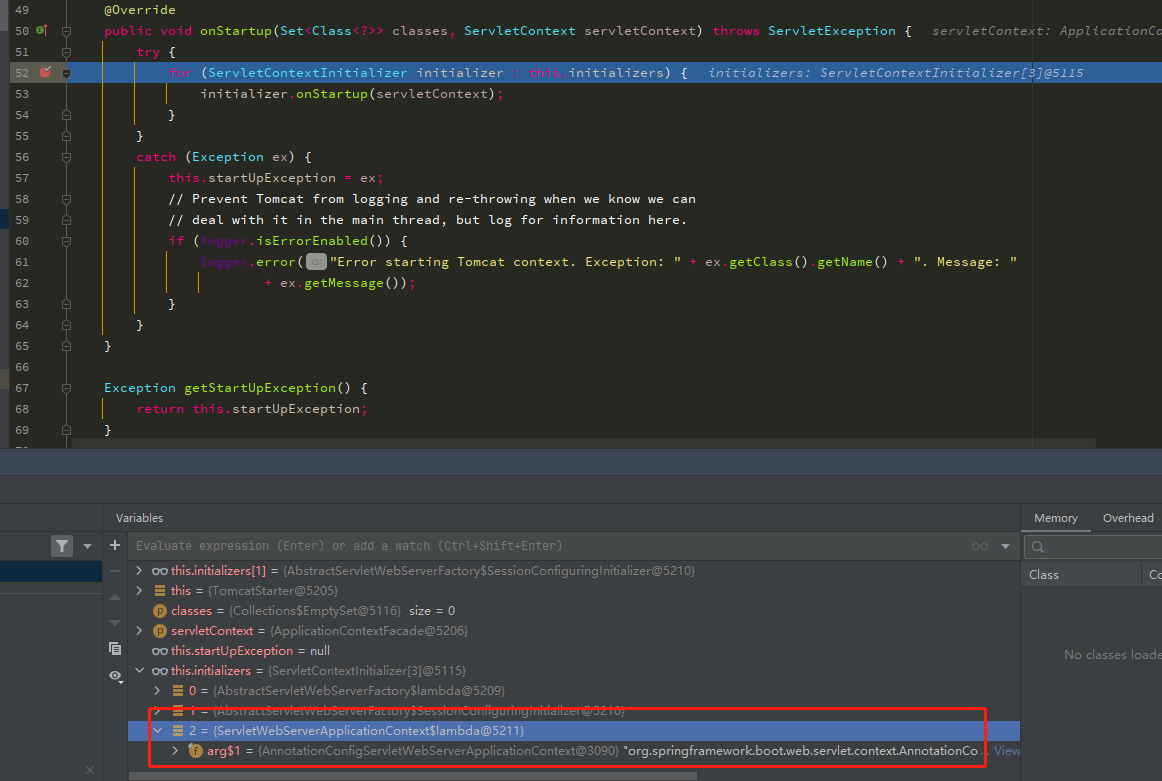This screenshot has height=781, width=1162.
Task: Click the fold end marker on line 64
Action: (x=66, y=325)
